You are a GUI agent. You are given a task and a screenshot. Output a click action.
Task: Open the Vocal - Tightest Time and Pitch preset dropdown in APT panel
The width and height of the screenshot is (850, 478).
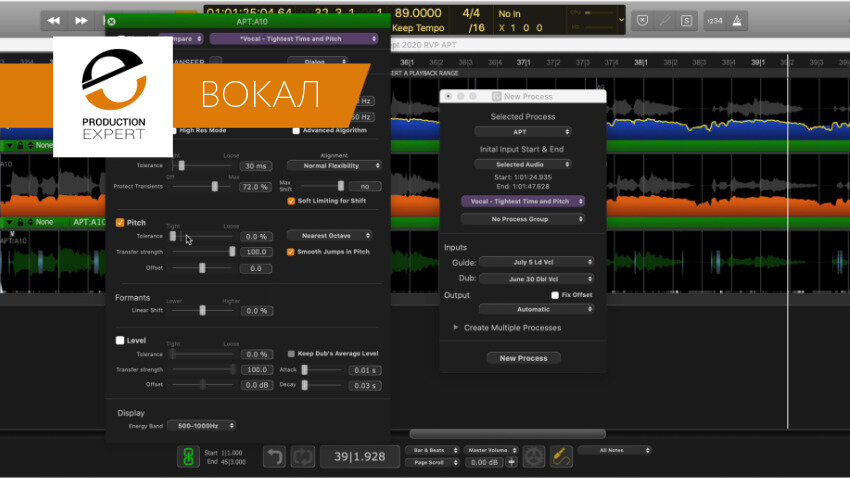pos(294,39)
